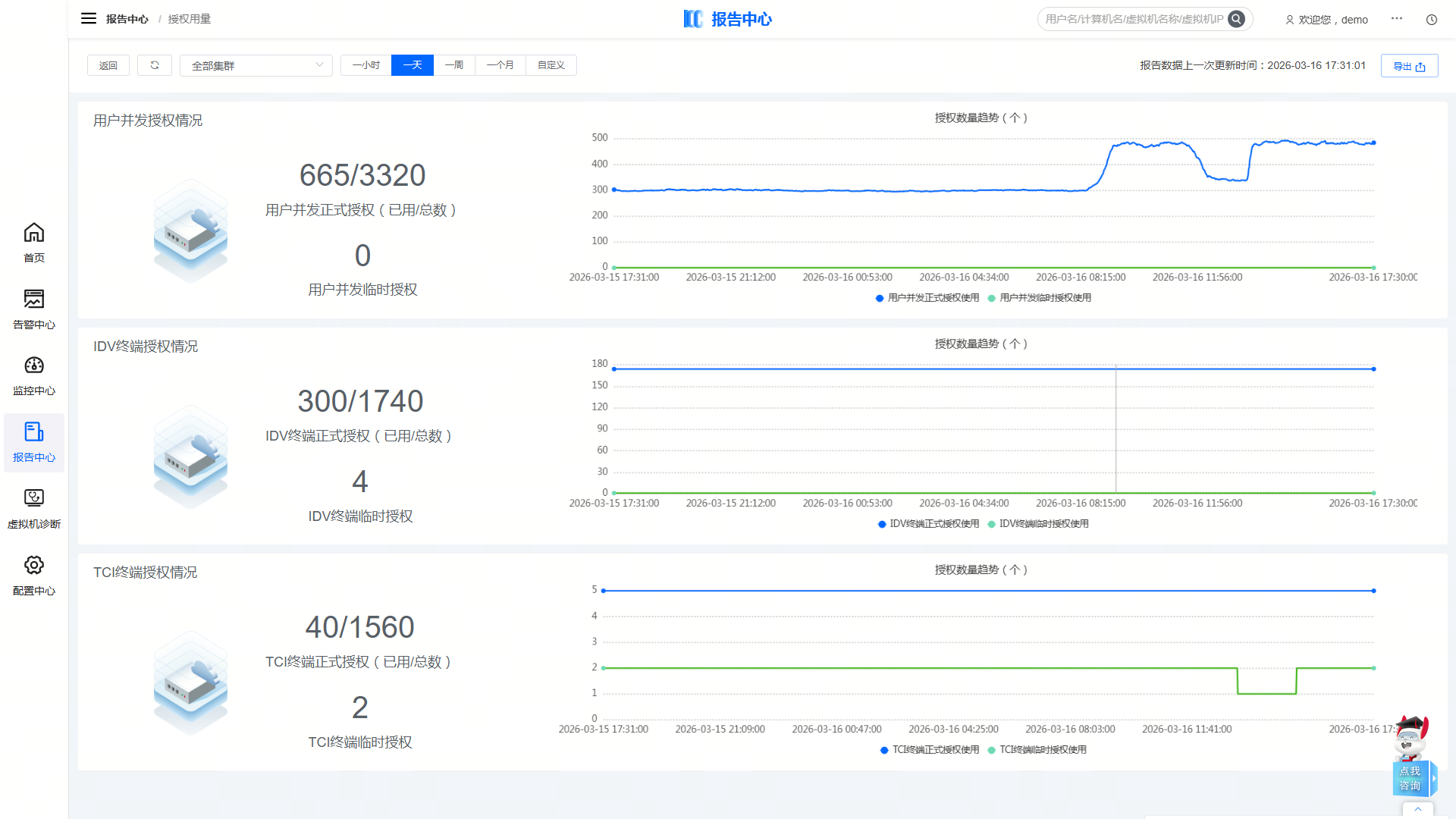Screen dimensions: 1456x819
Task: Click the refresh icon button
Action: click(x=155, y=65)
